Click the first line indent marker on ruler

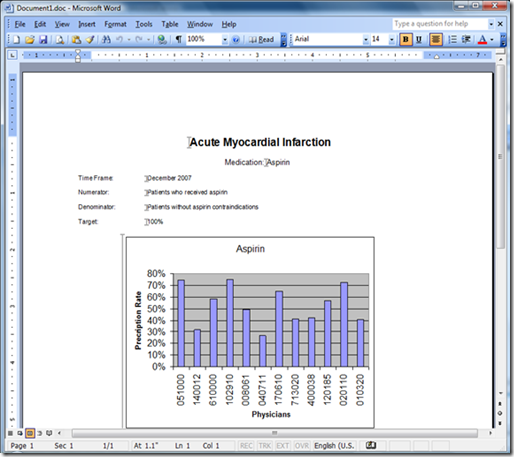pos(78,52)
